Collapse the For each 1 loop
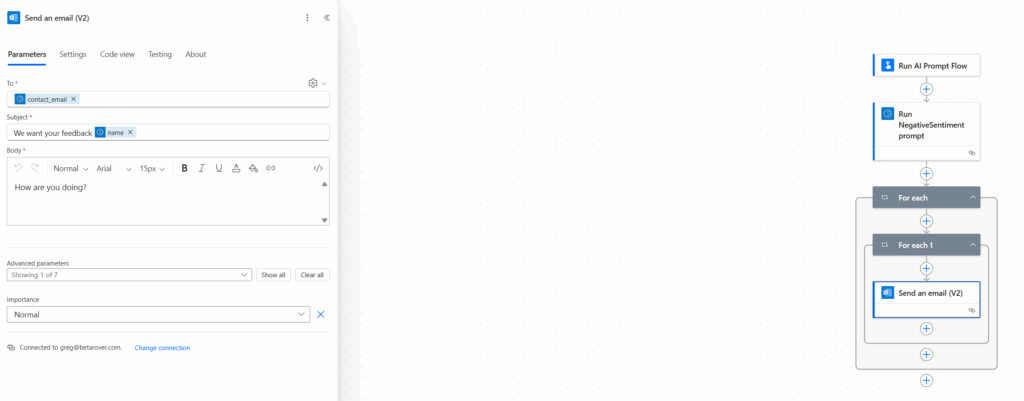 (972, 245)
